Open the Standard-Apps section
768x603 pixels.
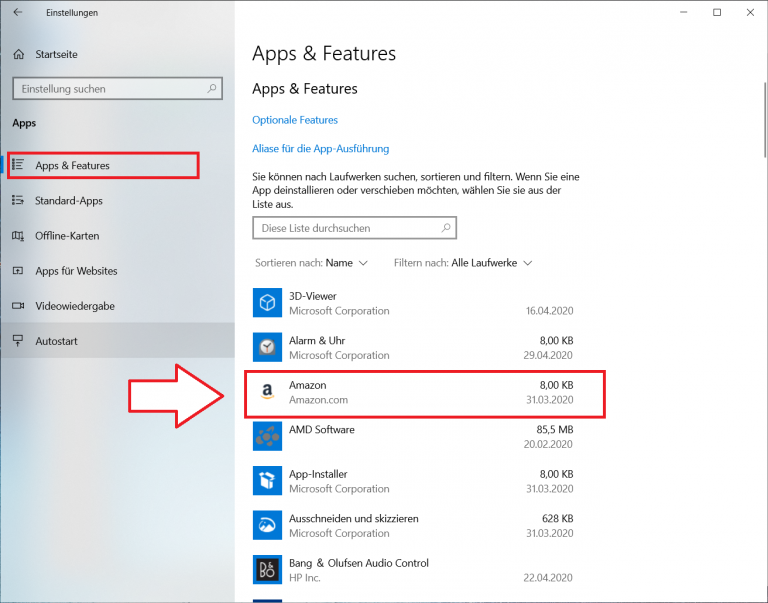pyautogui.click(x=118, y=200)
